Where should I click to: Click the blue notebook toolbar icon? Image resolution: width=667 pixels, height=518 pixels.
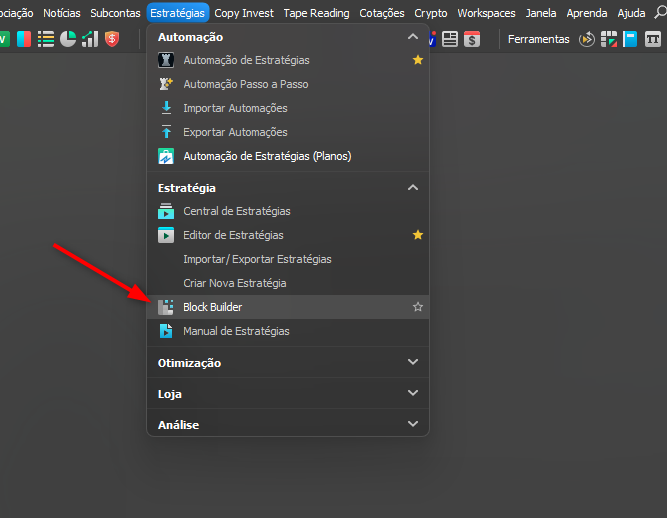coord(630,39)
